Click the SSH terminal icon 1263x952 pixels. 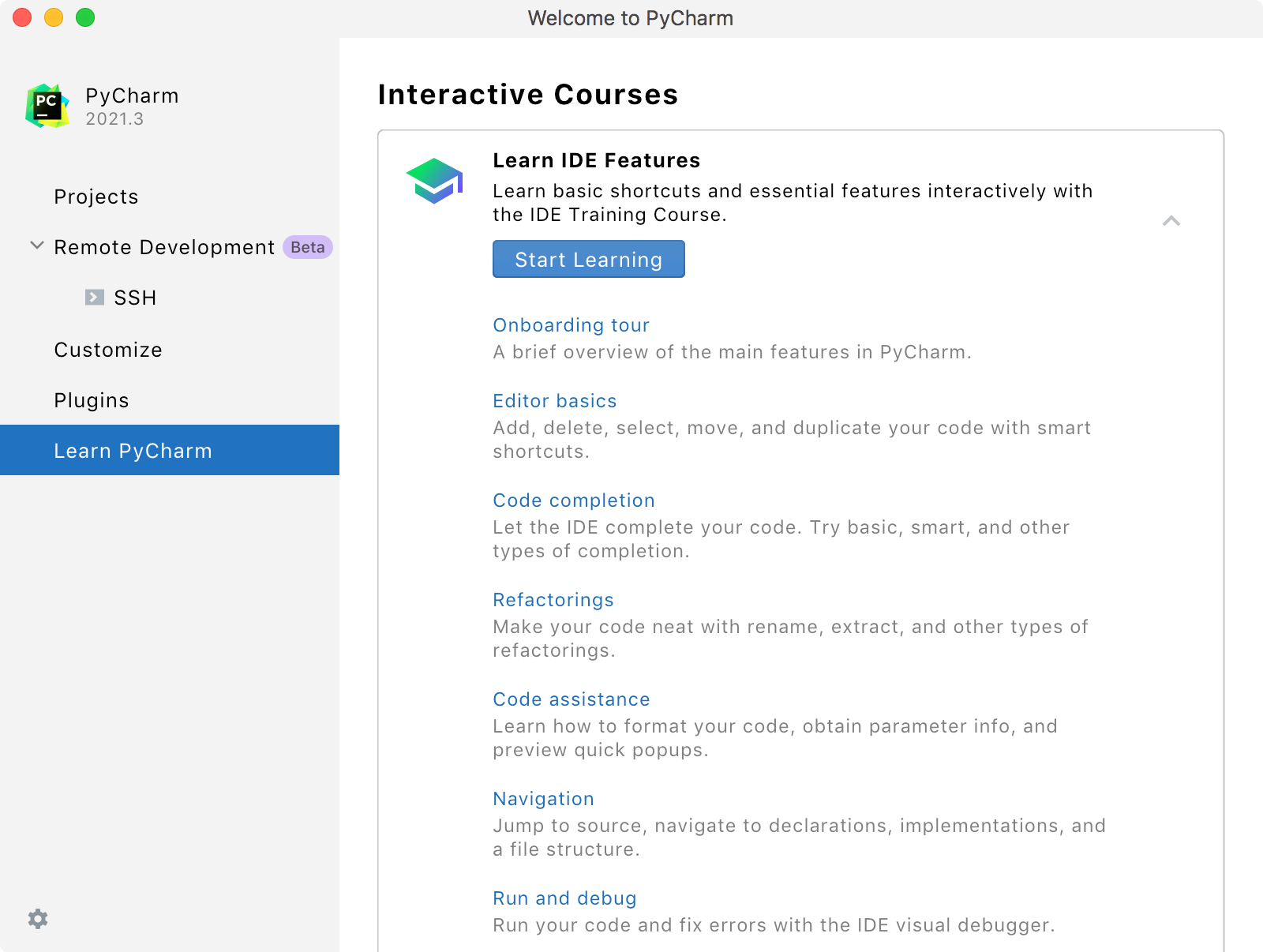(x=95, y=298)
